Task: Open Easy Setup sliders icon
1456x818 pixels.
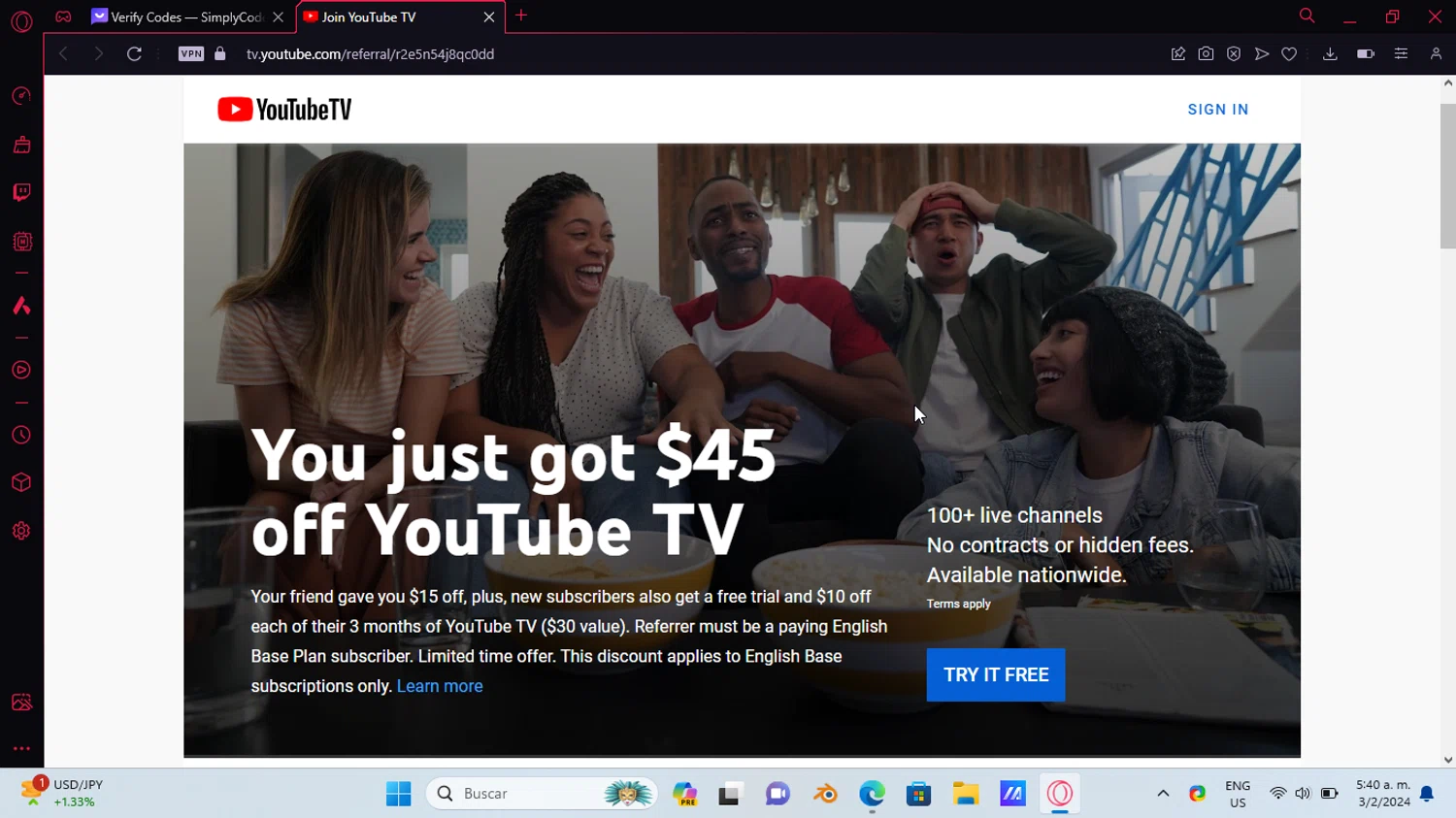Action: pyautogui.click(x=1401, y=54)
